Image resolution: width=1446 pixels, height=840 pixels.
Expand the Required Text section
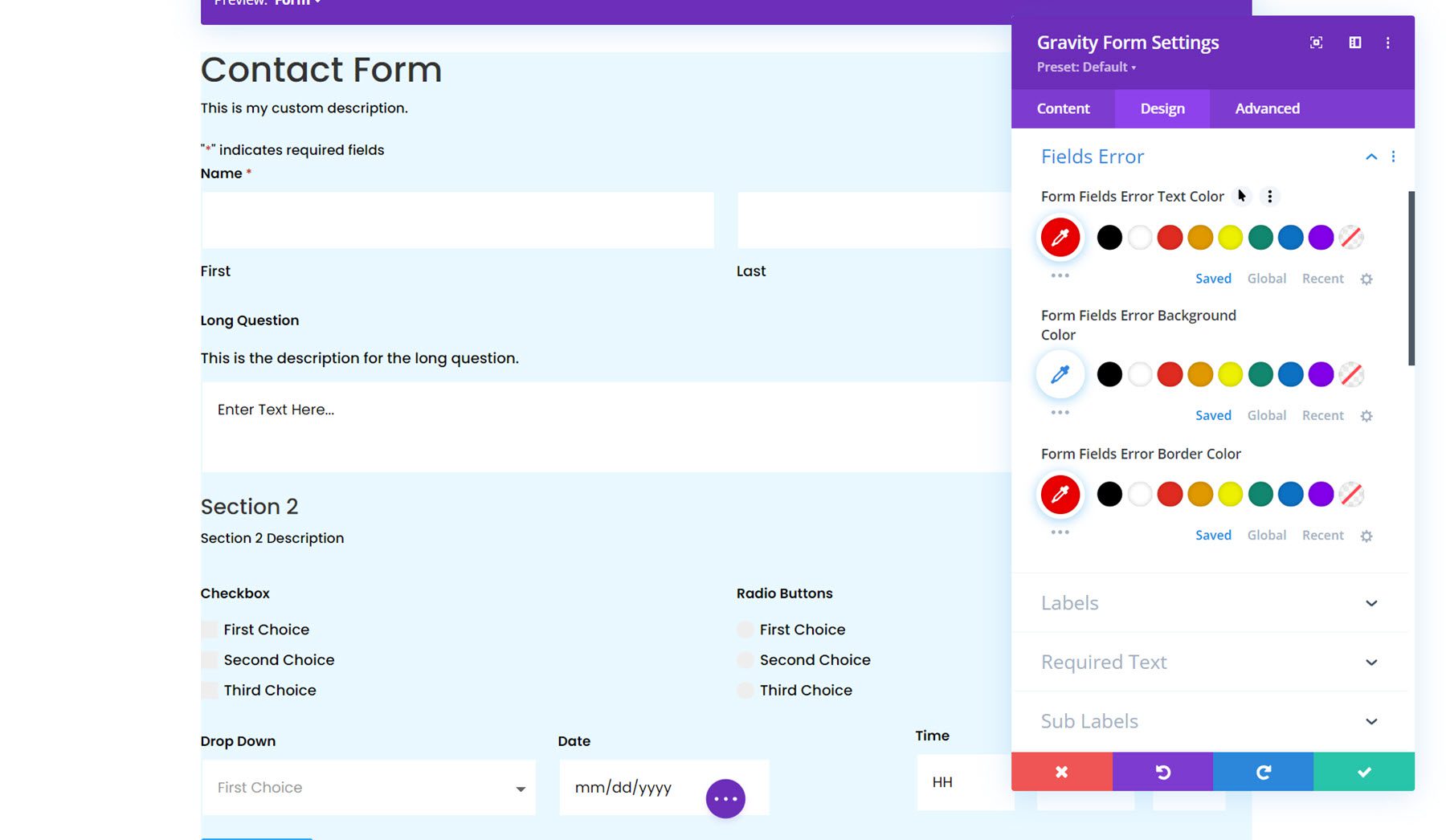point(1211,662)
